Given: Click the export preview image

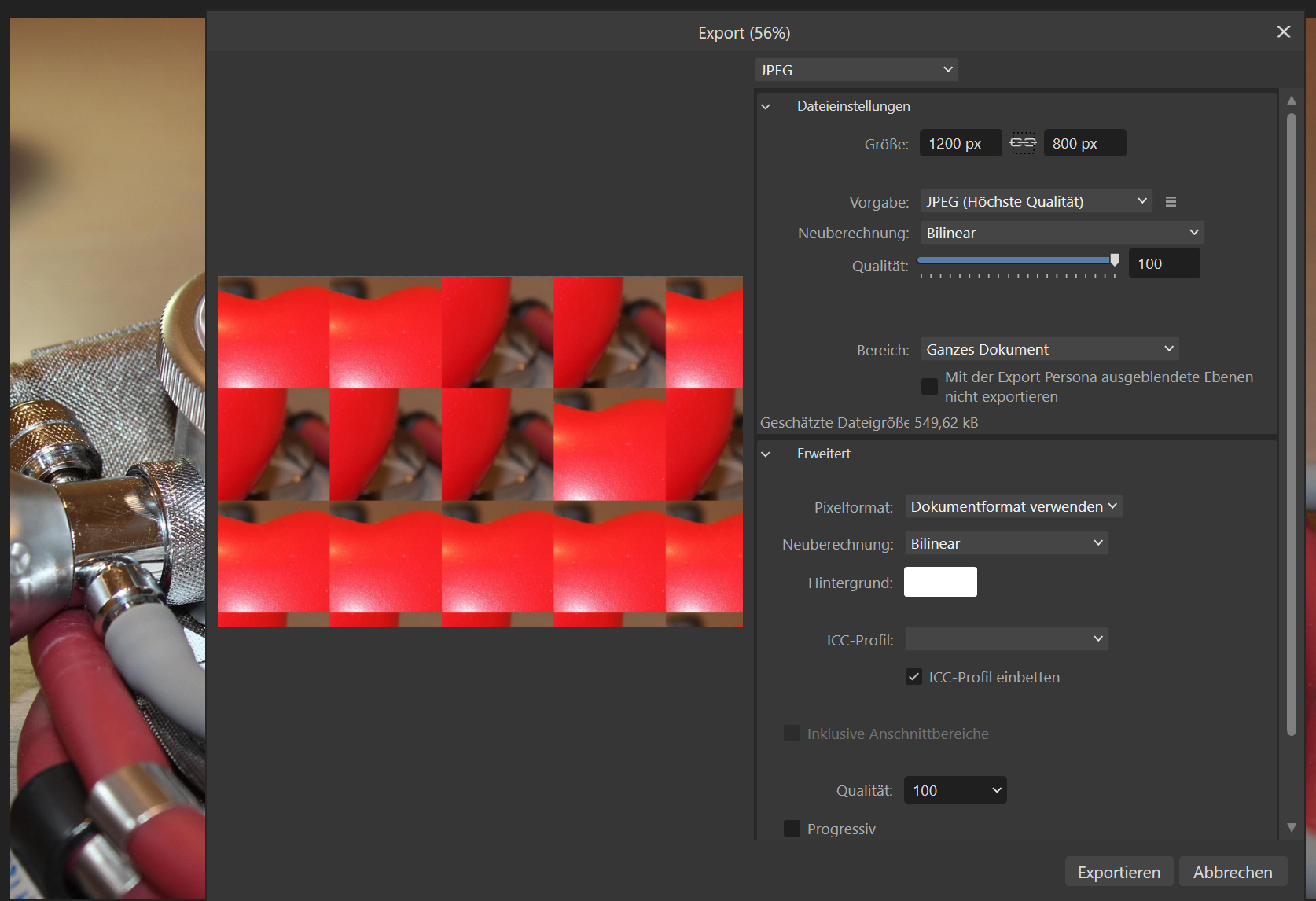Looking at the screenshot, I should 480,451.
